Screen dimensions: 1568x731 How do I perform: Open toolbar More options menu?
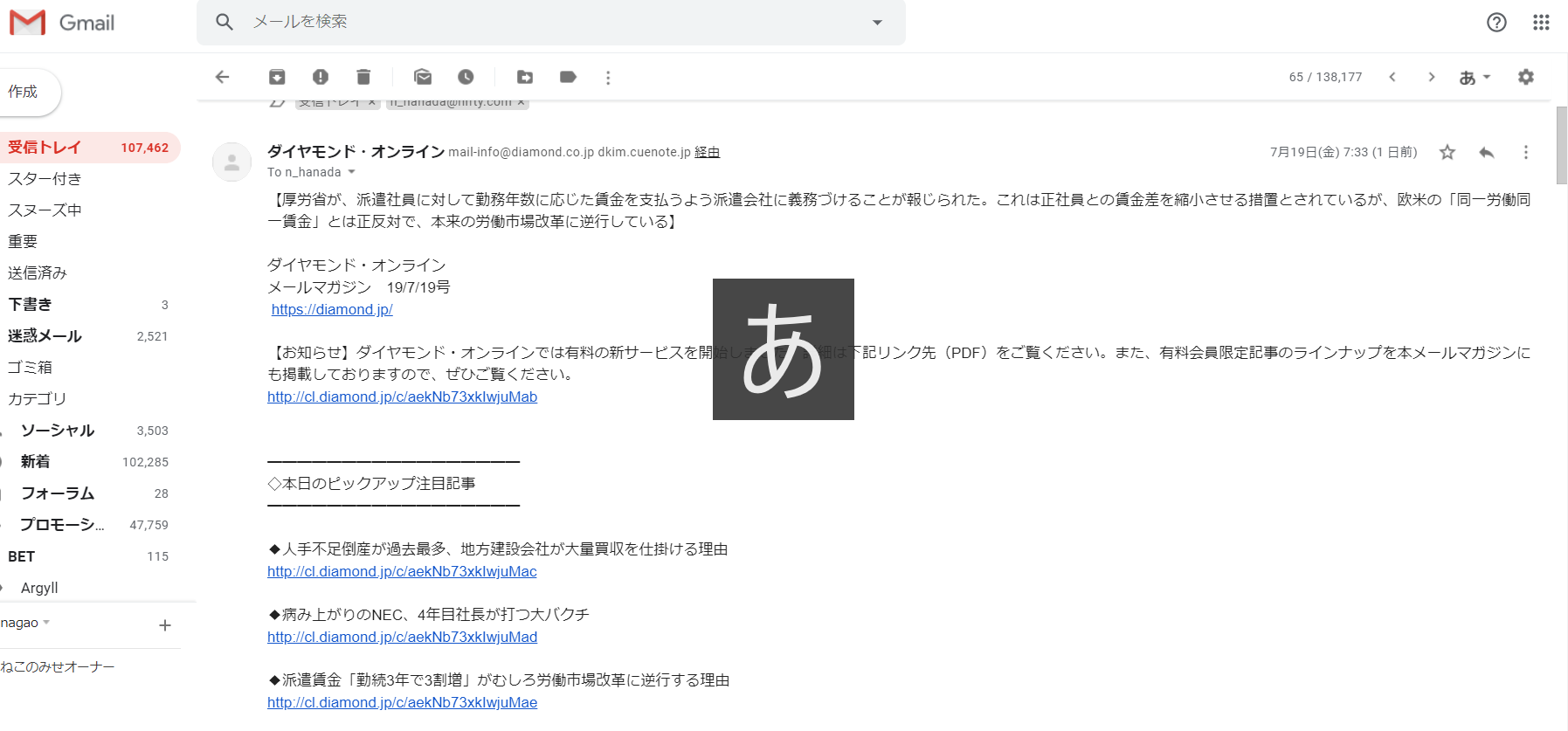point(608,77)
